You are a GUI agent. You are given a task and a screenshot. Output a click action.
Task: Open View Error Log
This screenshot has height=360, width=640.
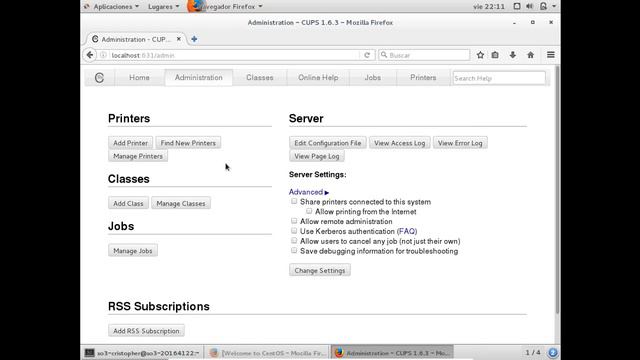pyautogui.click(x=460, y=143)
